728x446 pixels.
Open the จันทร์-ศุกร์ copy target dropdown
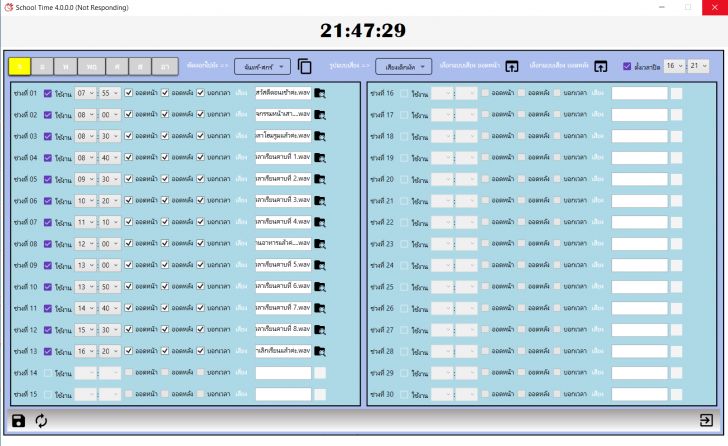coord(262,67)
